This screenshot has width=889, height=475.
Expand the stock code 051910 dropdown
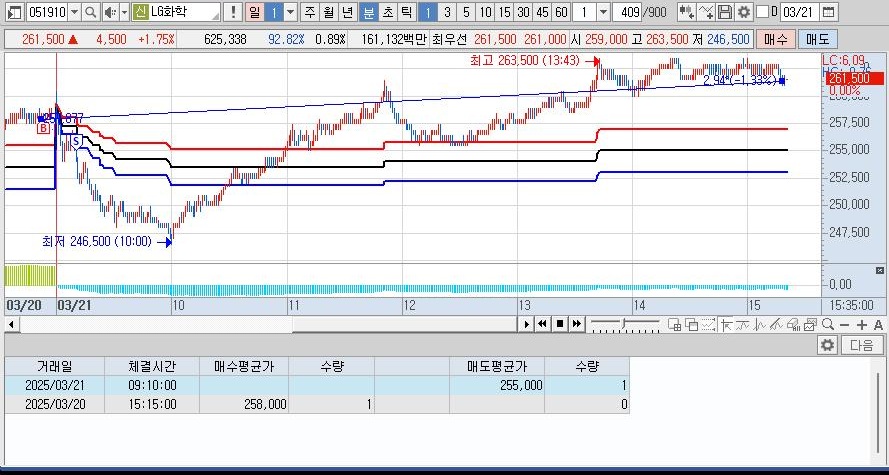[74, 12]
